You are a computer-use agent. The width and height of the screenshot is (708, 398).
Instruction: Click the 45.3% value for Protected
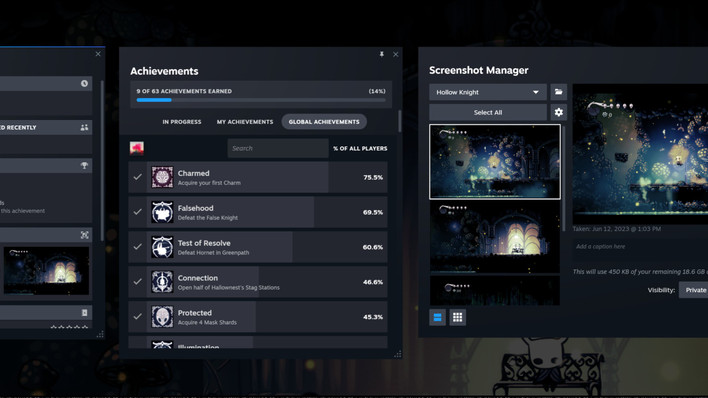(373, 317)
